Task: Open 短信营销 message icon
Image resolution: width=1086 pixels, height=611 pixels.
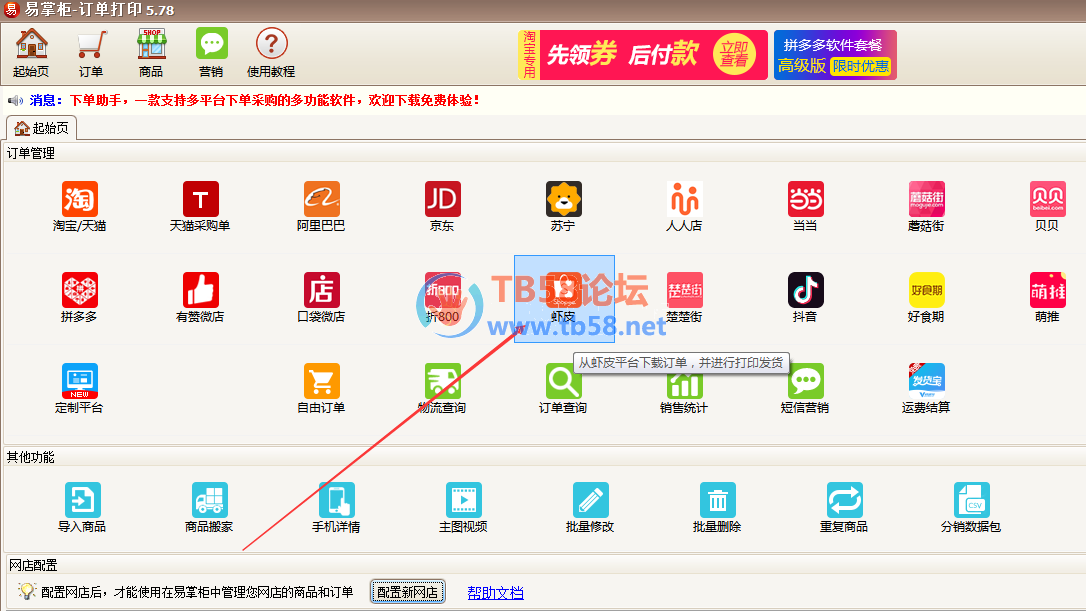Action: point(805,389)
